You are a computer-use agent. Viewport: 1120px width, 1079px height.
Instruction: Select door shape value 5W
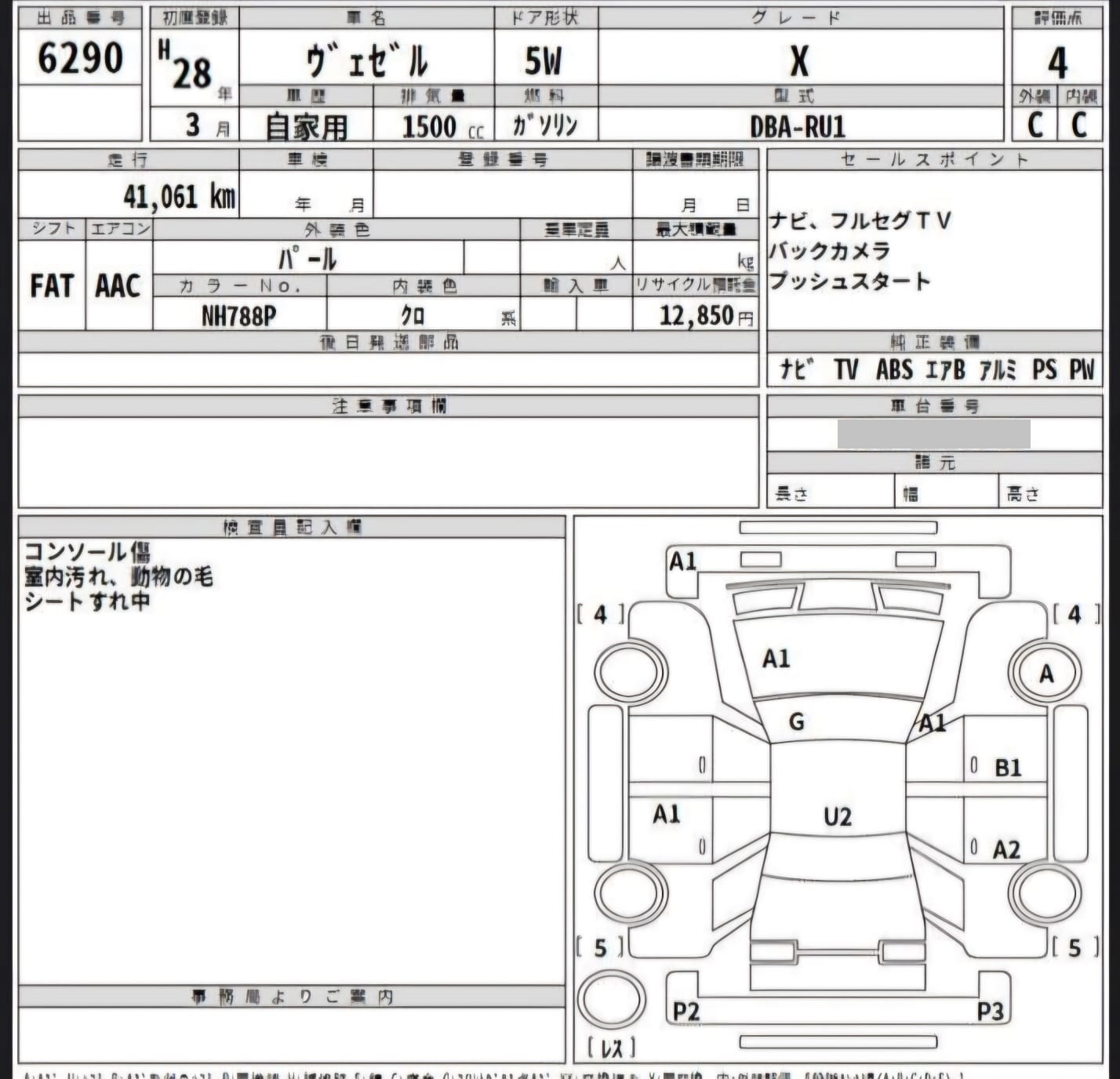(544, 60)
